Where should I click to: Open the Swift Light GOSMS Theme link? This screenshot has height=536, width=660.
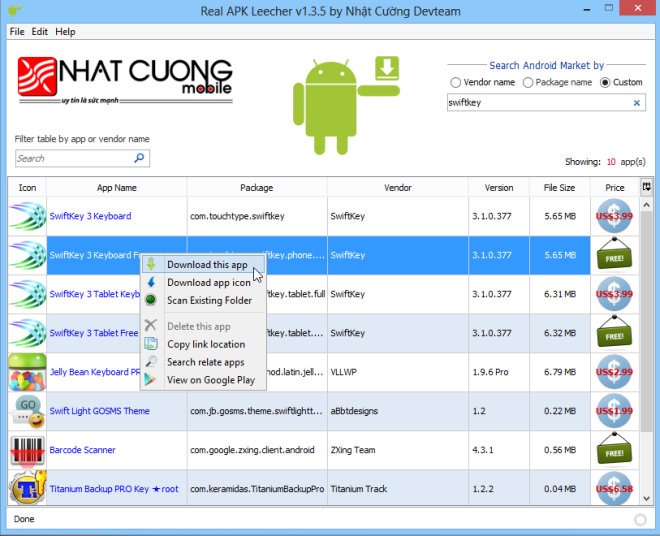(100, 411)
